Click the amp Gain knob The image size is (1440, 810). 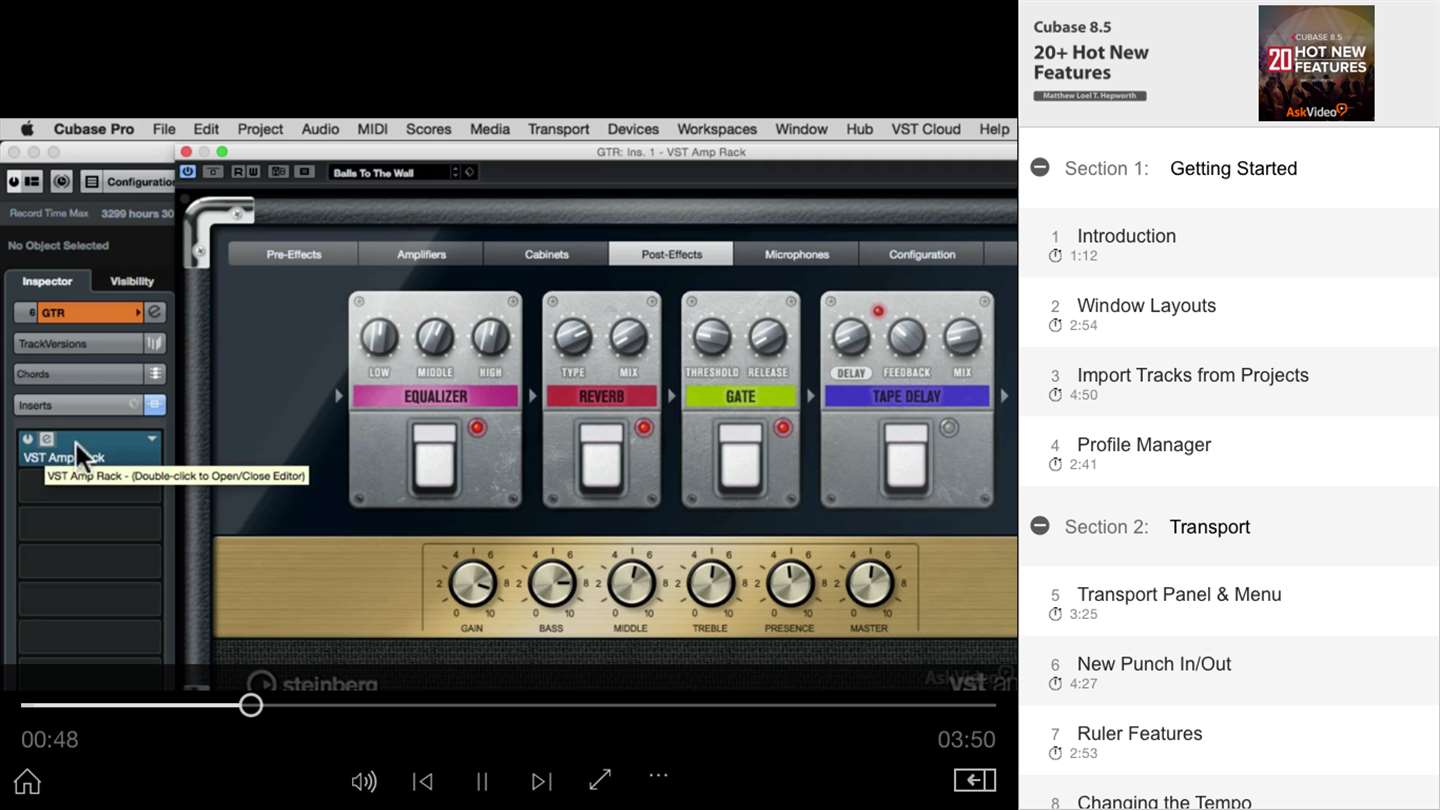[472, 584]
